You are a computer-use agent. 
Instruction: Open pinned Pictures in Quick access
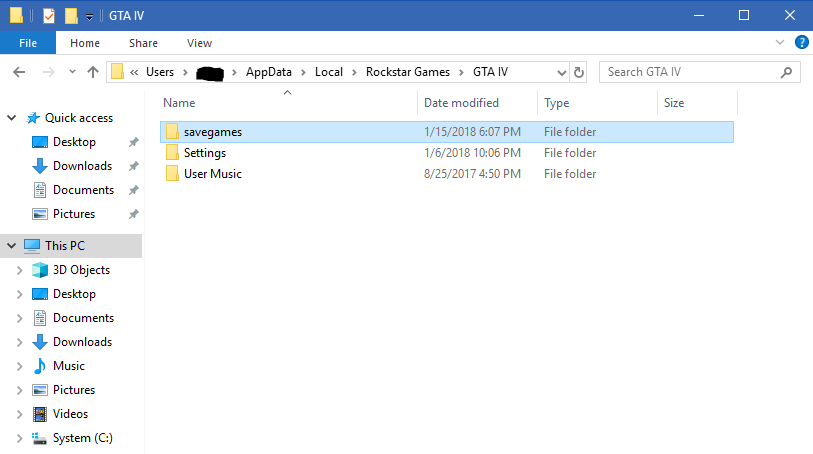point(74,214)
